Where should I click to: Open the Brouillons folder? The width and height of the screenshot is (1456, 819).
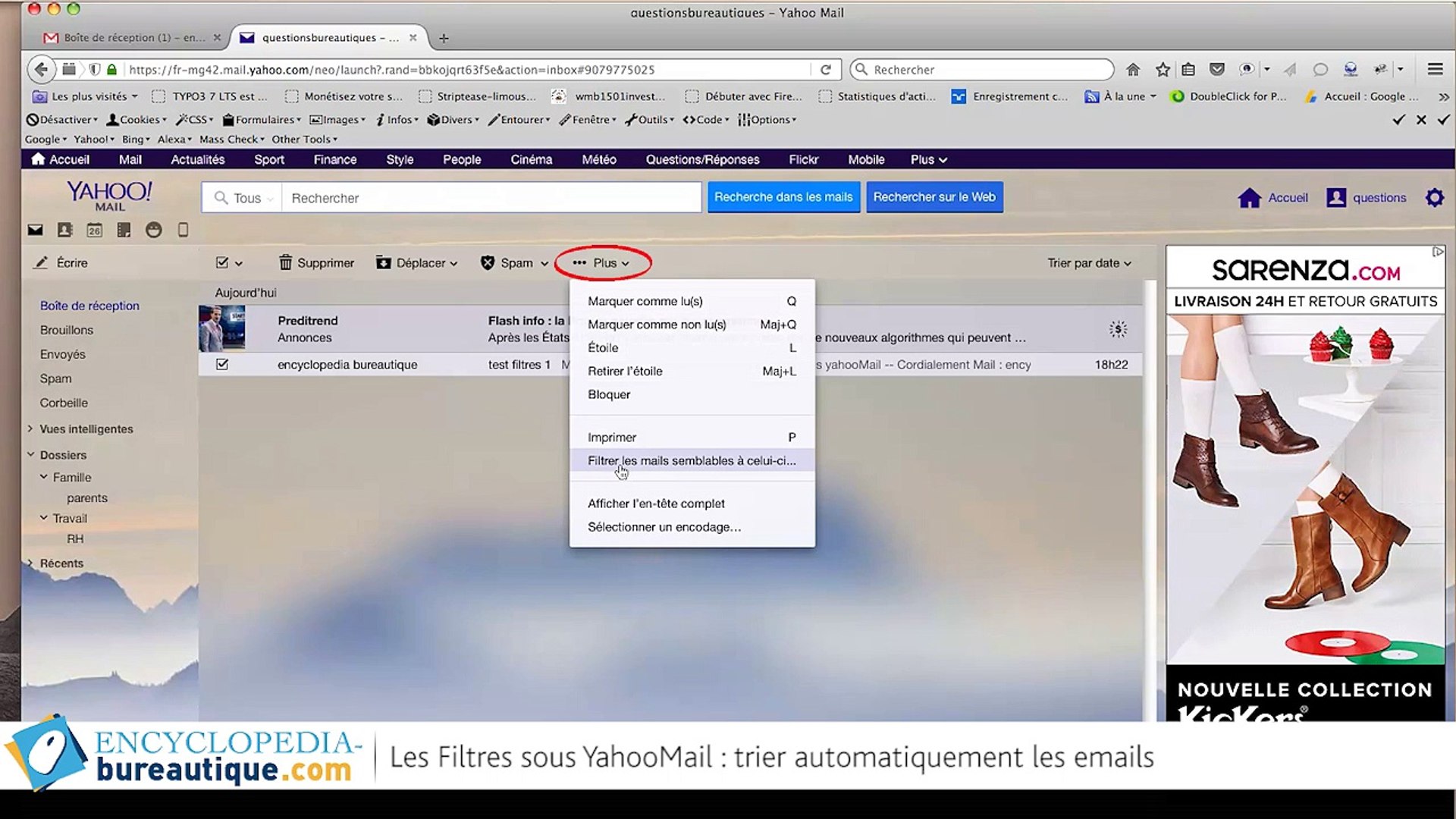(x=67, y=330)
